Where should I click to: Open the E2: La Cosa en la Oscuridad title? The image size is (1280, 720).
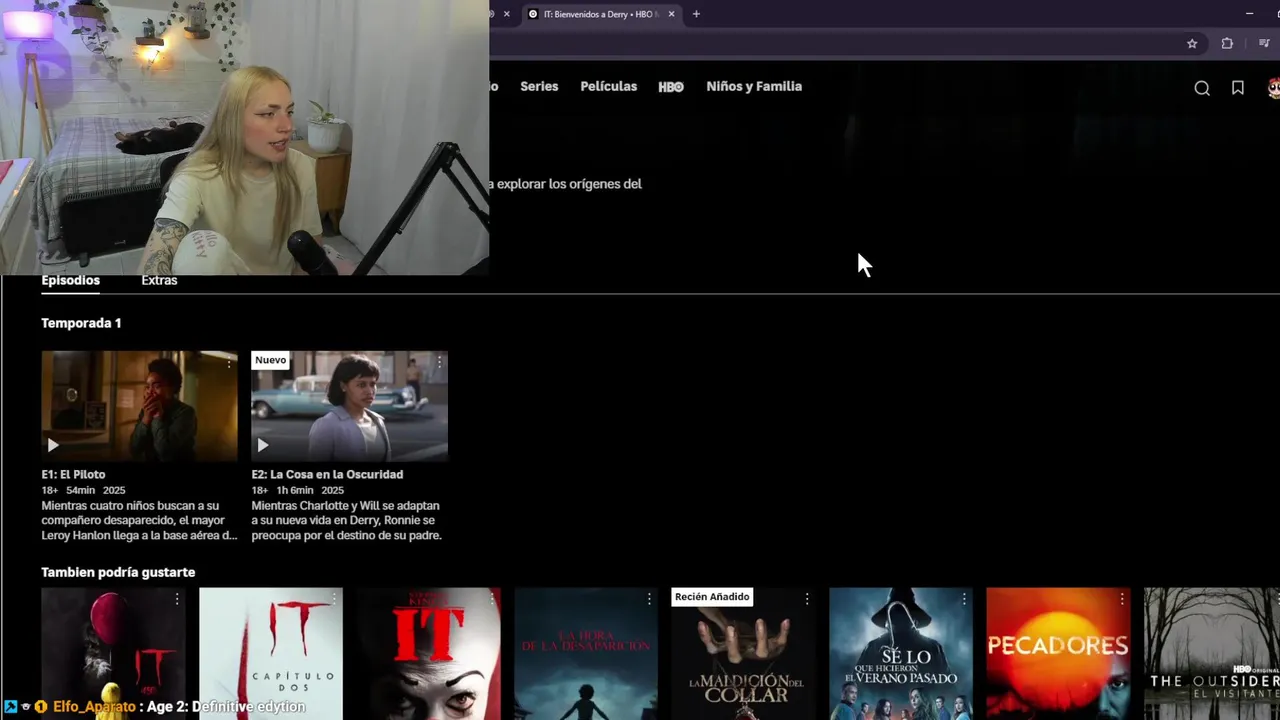click(x=327, y=474)
